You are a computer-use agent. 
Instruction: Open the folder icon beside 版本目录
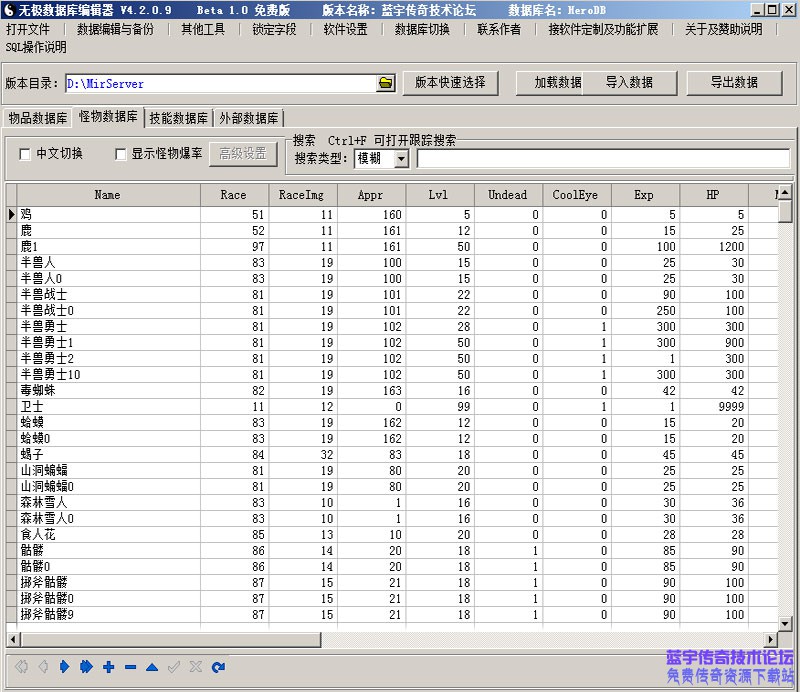[385, 84]
